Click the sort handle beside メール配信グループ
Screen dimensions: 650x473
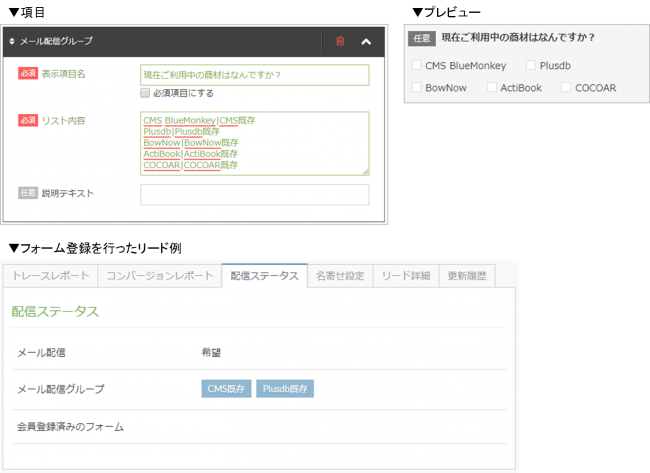tap(12, 41)
